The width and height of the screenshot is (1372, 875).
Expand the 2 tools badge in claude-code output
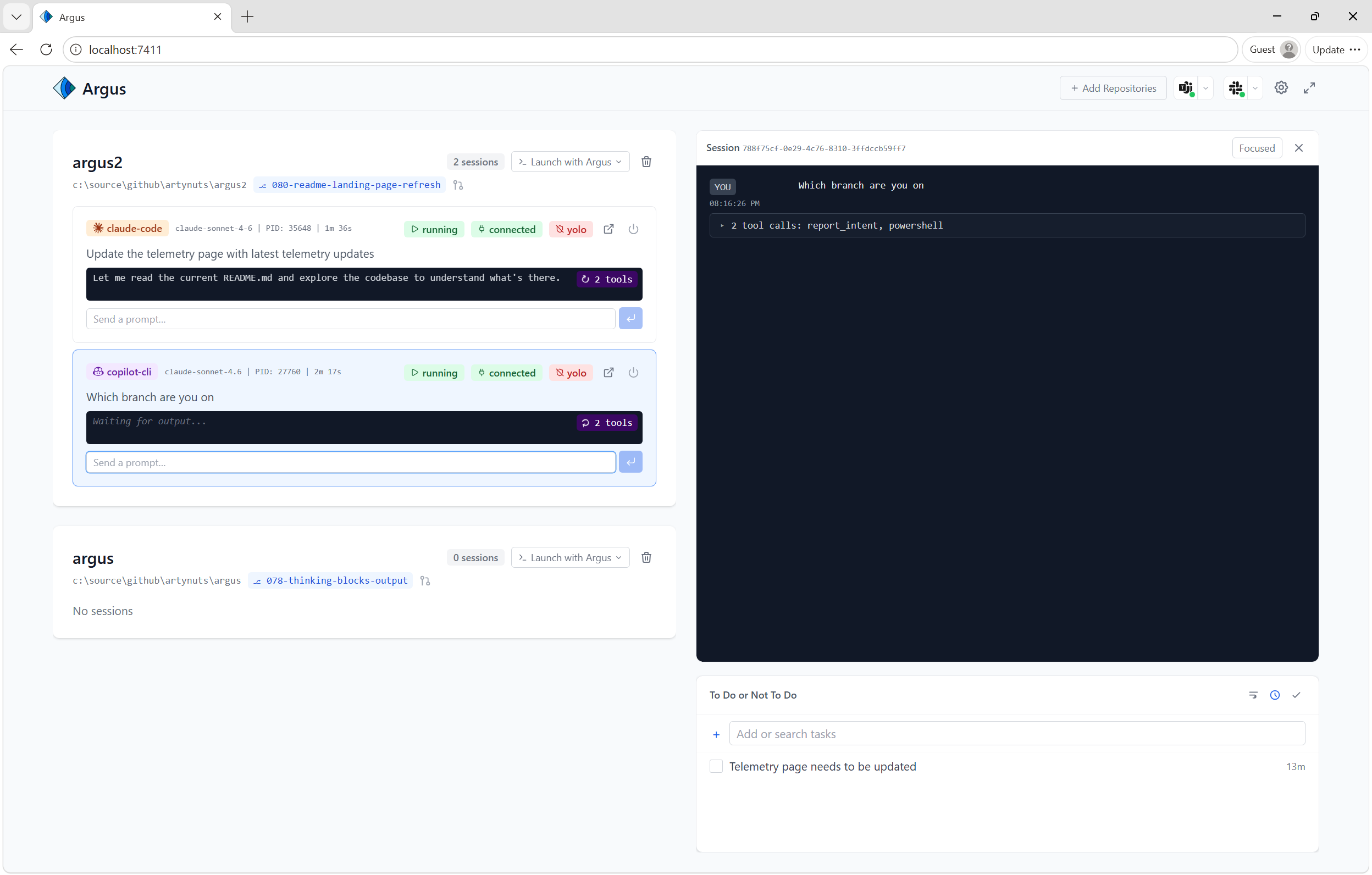click(x=607, y=279)
